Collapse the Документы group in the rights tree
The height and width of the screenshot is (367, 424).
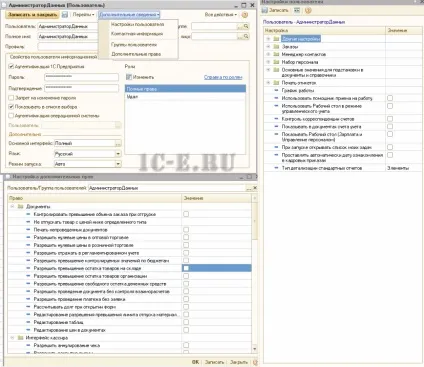(x=12, y=207)
